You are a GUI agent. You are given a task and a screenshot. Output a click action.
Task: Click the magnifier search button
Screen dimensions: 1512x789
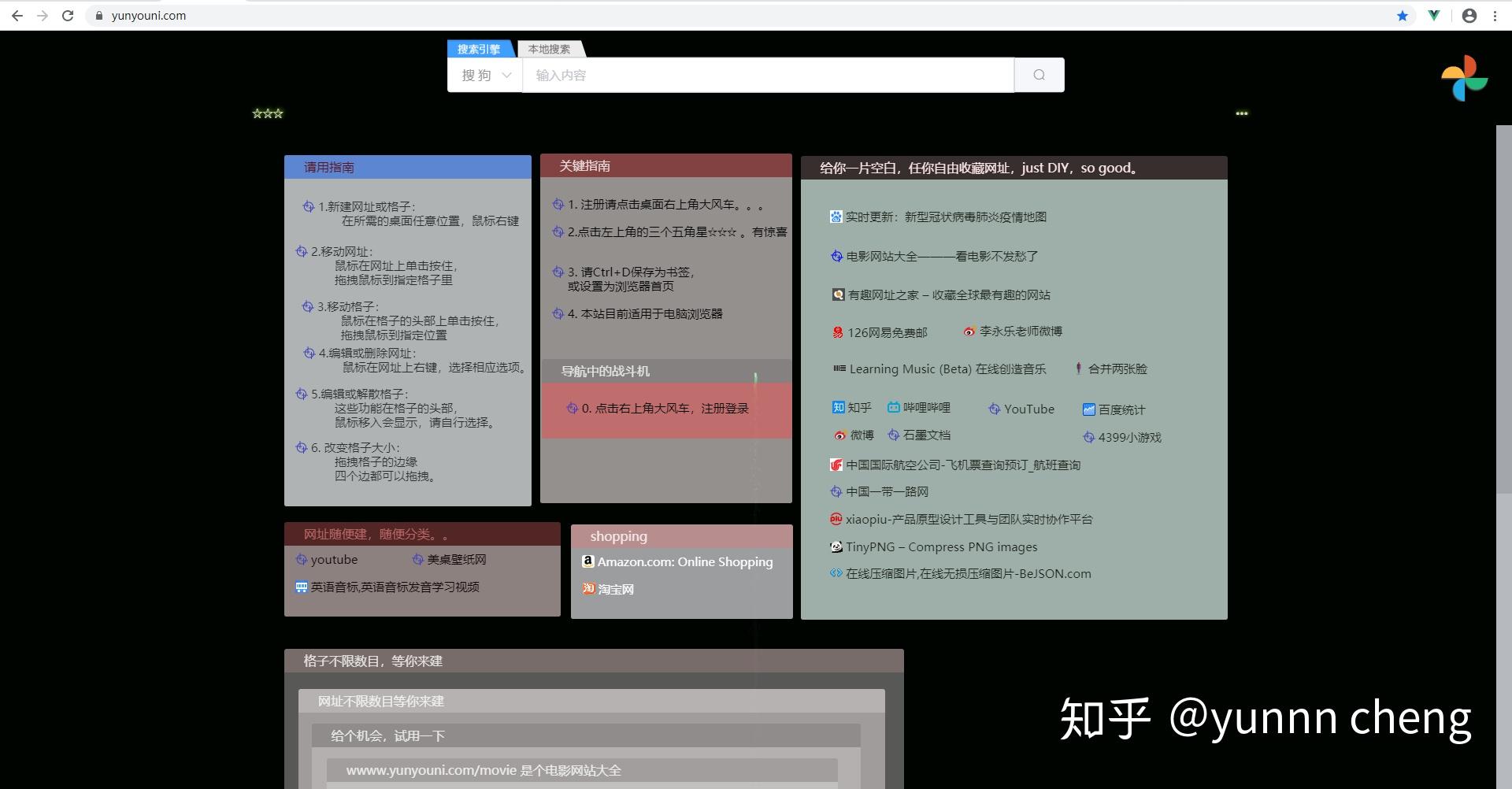click(x=1039, y=75)
